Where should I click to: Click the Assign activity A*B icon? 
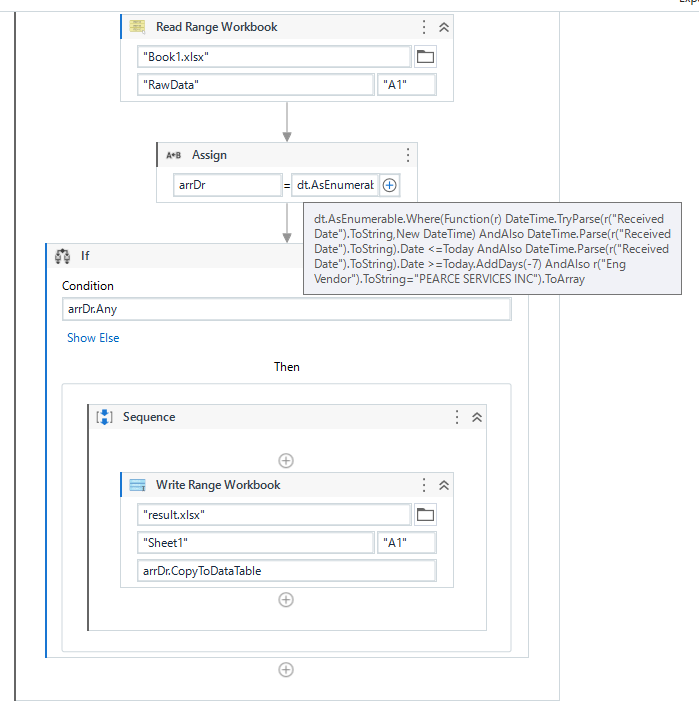[x=173, y=155]
